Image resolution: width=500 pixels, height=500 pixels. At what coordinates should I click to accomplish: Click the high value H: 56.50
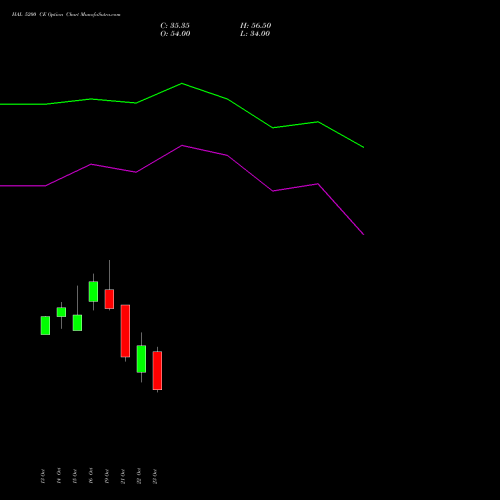(256, 26)
